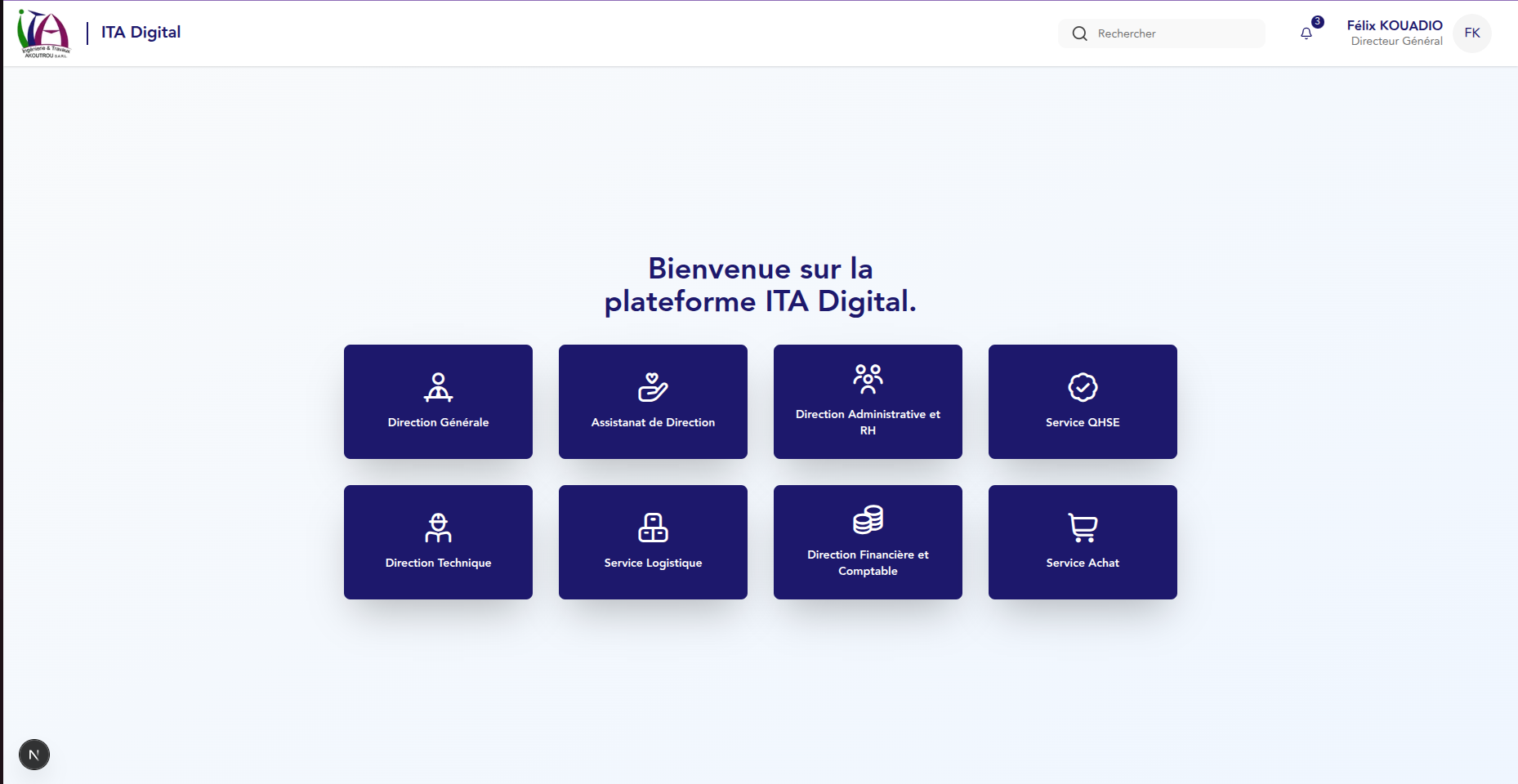Click the ITA Digital header title
The height and width of the screenshot is (784, 1518).
click(141, 33)
